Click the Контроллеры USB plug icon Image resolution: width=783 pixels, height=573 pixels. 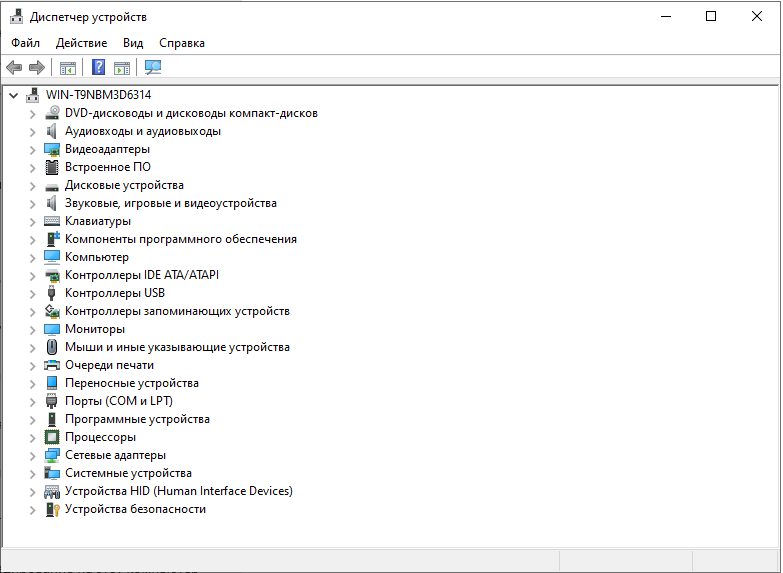pos(51,293)
